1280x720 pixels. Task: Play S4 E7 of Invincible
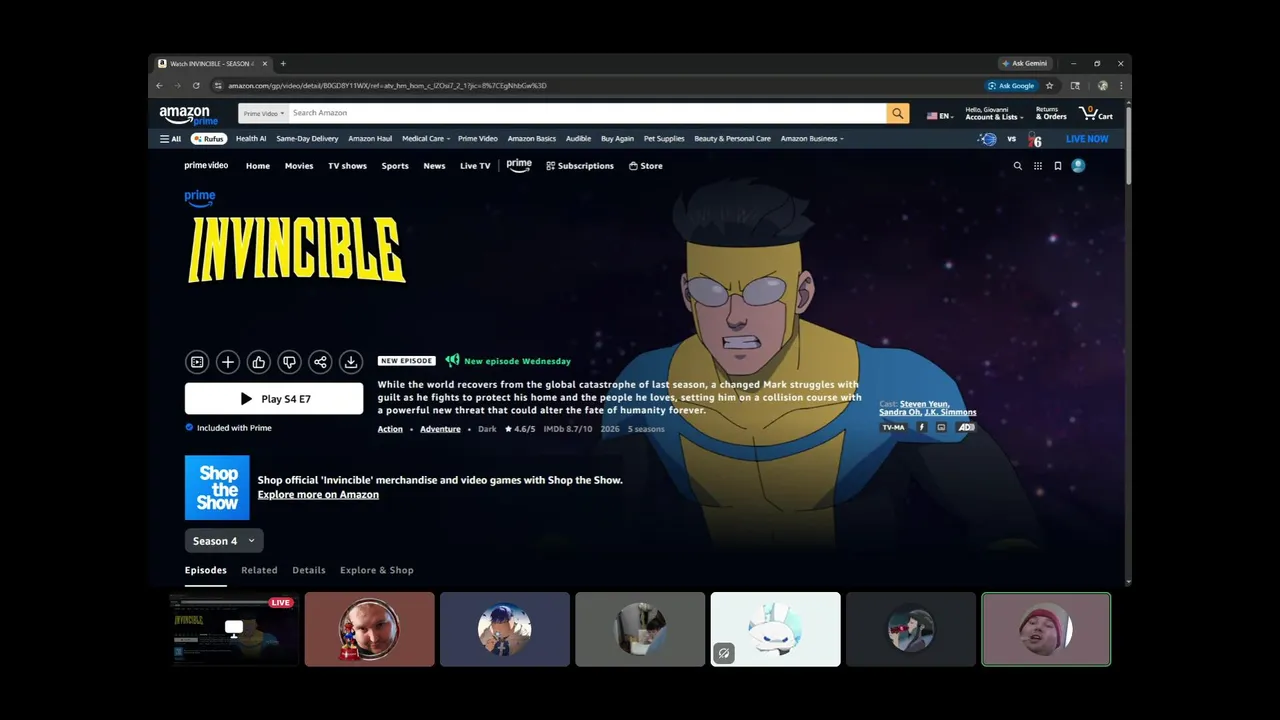(274, 399)
